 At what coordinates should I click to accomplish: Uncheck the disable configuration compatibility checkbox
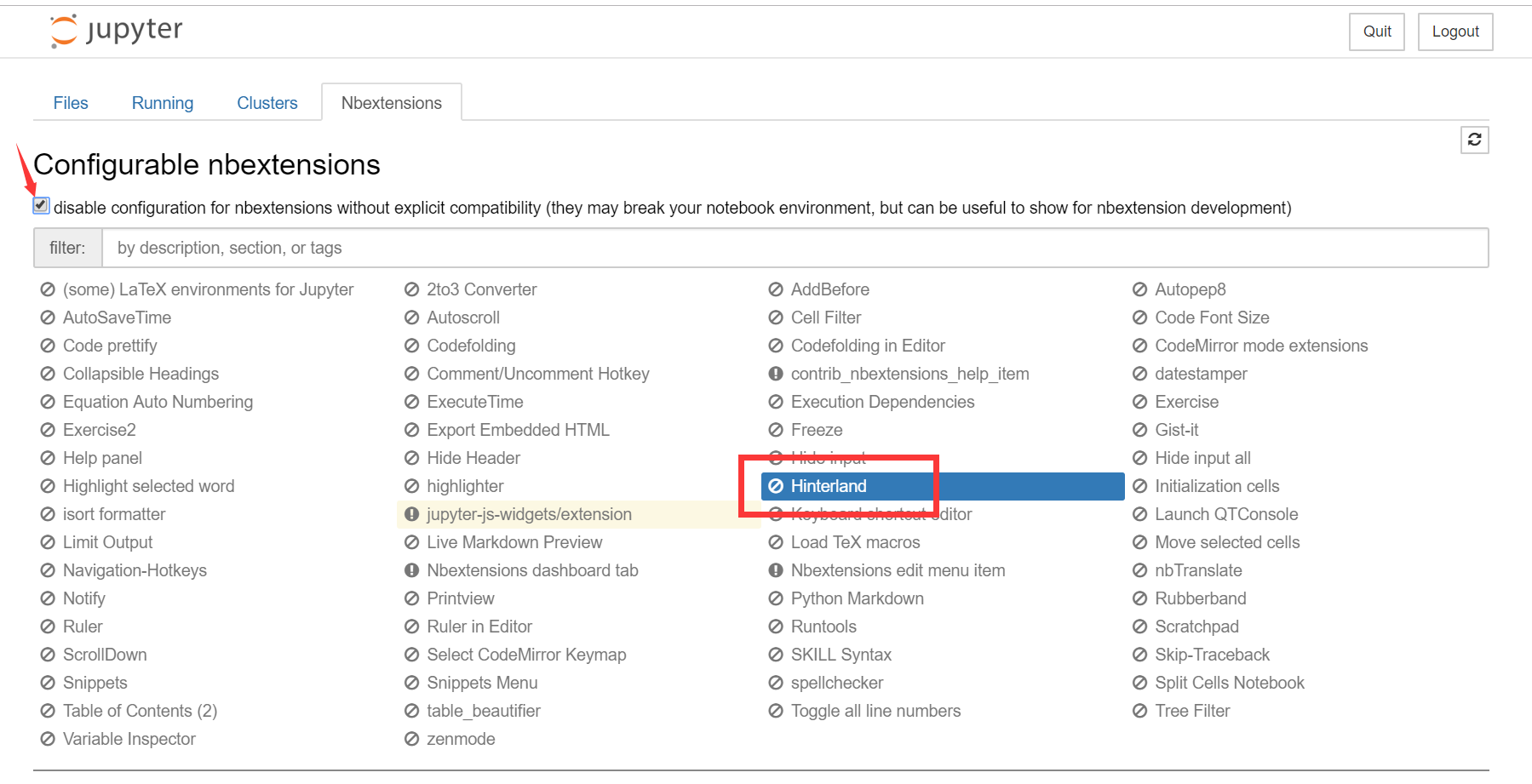coord(40,205)
